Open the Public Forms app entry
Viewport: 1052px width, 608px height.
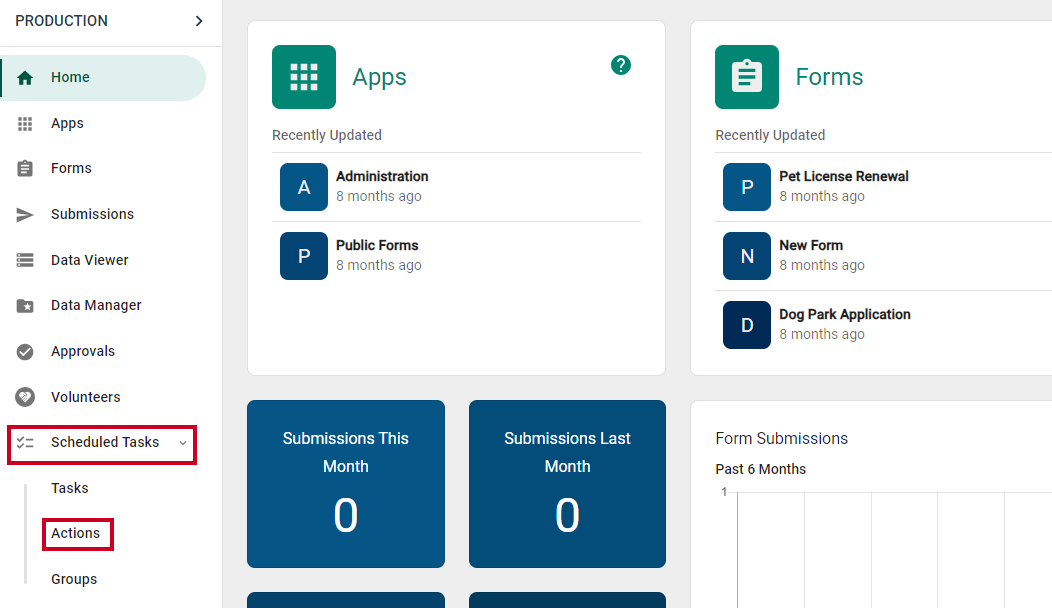click(456, 256)
